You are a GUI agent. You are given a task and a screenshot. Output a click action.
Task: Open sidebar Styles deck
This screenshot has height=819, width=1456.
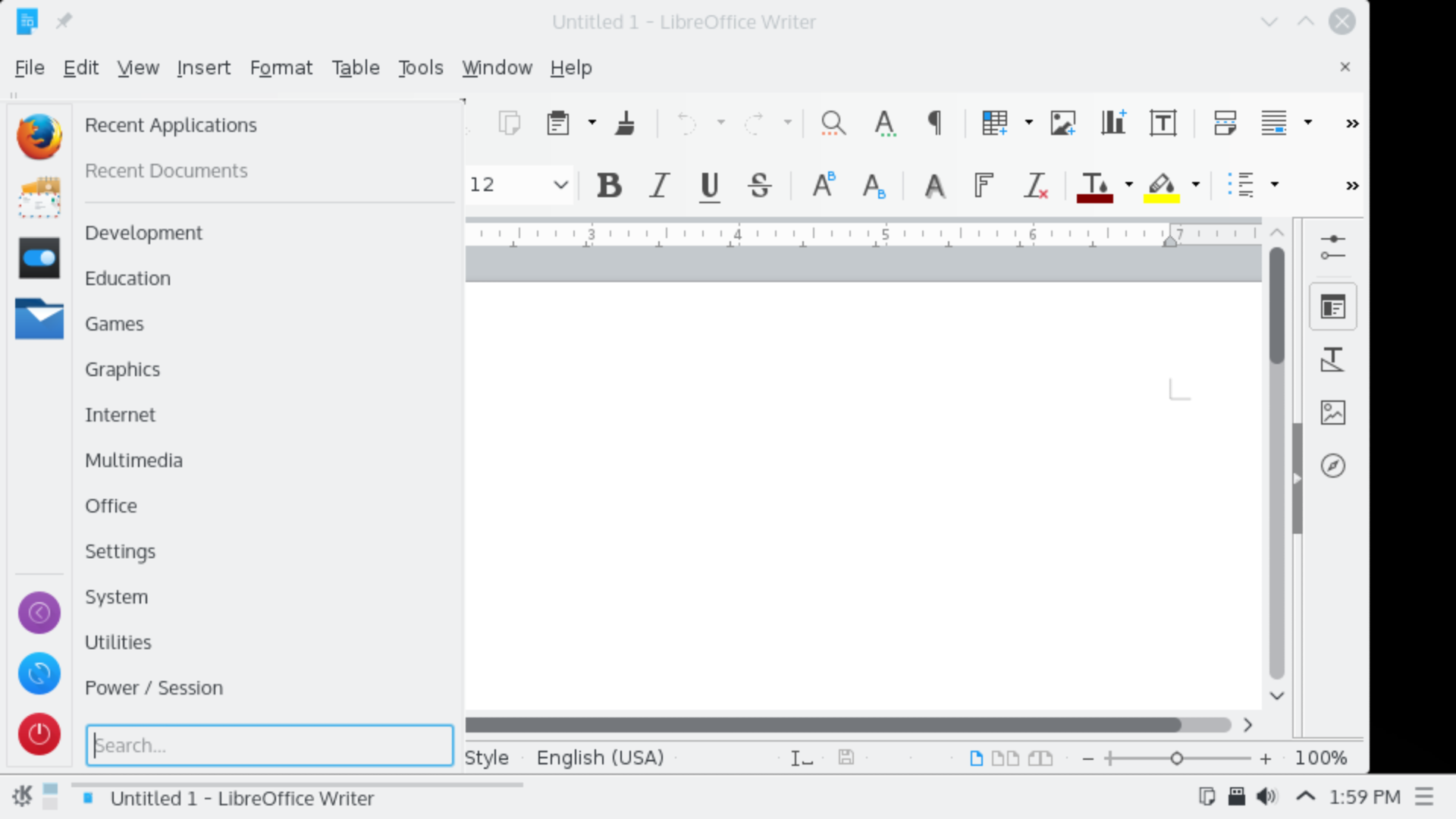tap(1332, 359)
